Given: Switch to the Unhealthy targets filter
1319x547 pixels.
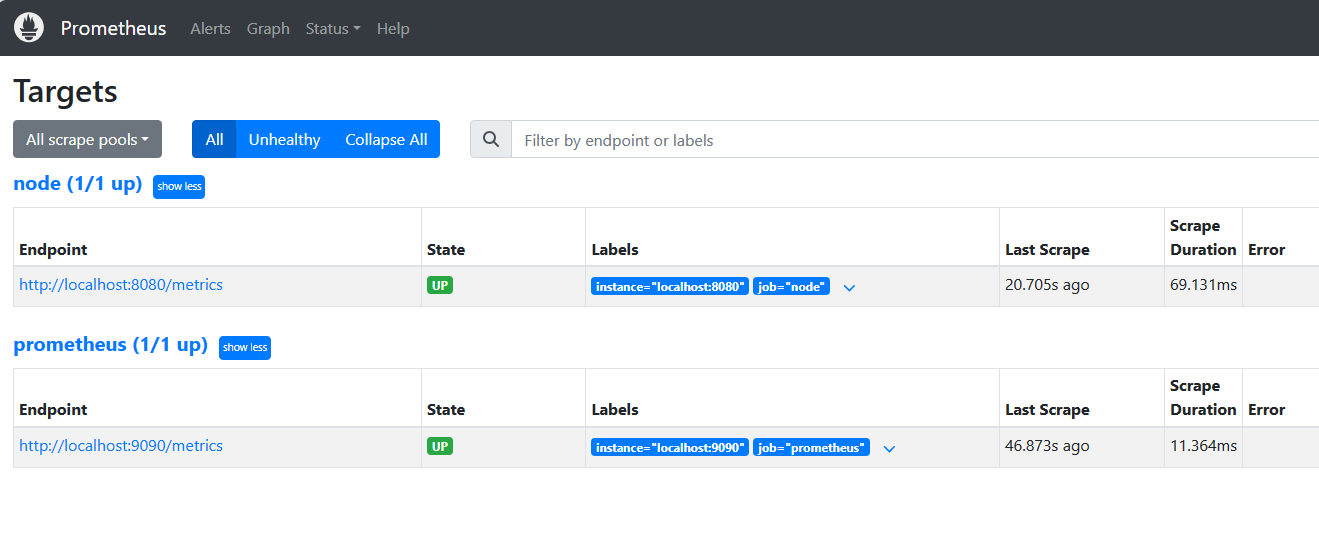Looking at the screenshot, I should tap(284, 140).
